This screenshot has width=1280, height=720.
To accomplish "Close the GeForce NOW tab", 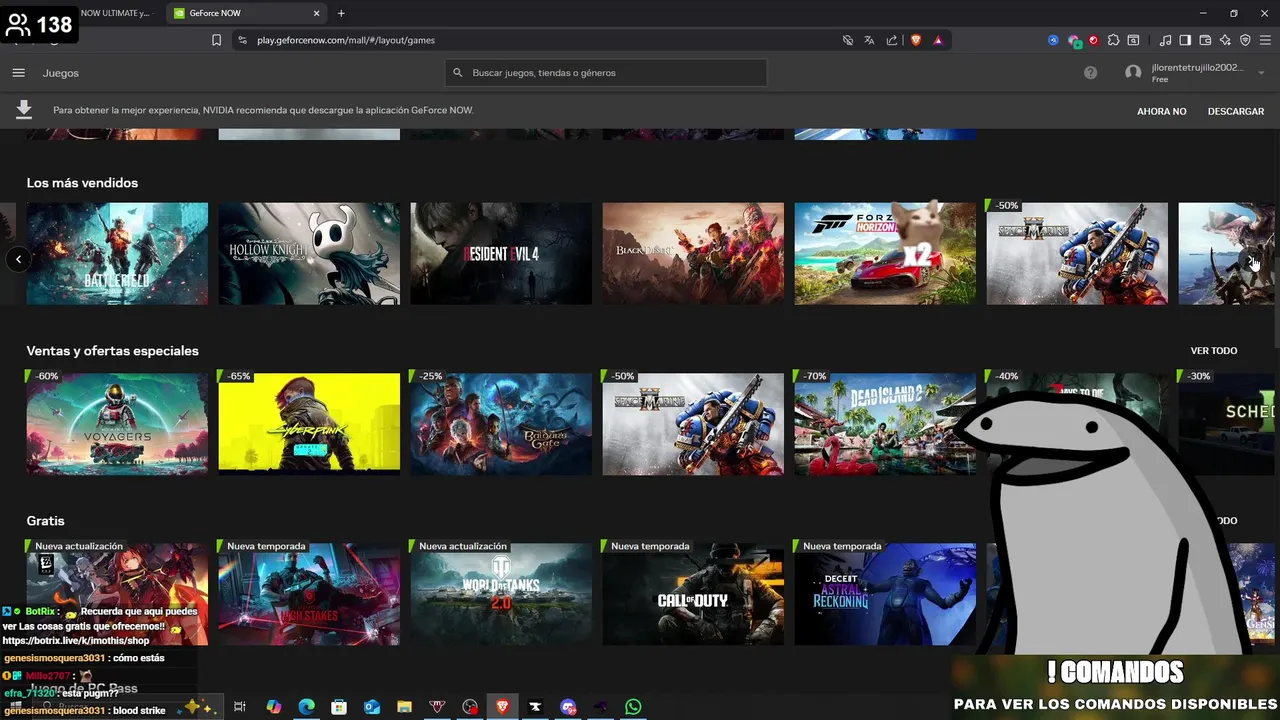I will coord(317,13).
